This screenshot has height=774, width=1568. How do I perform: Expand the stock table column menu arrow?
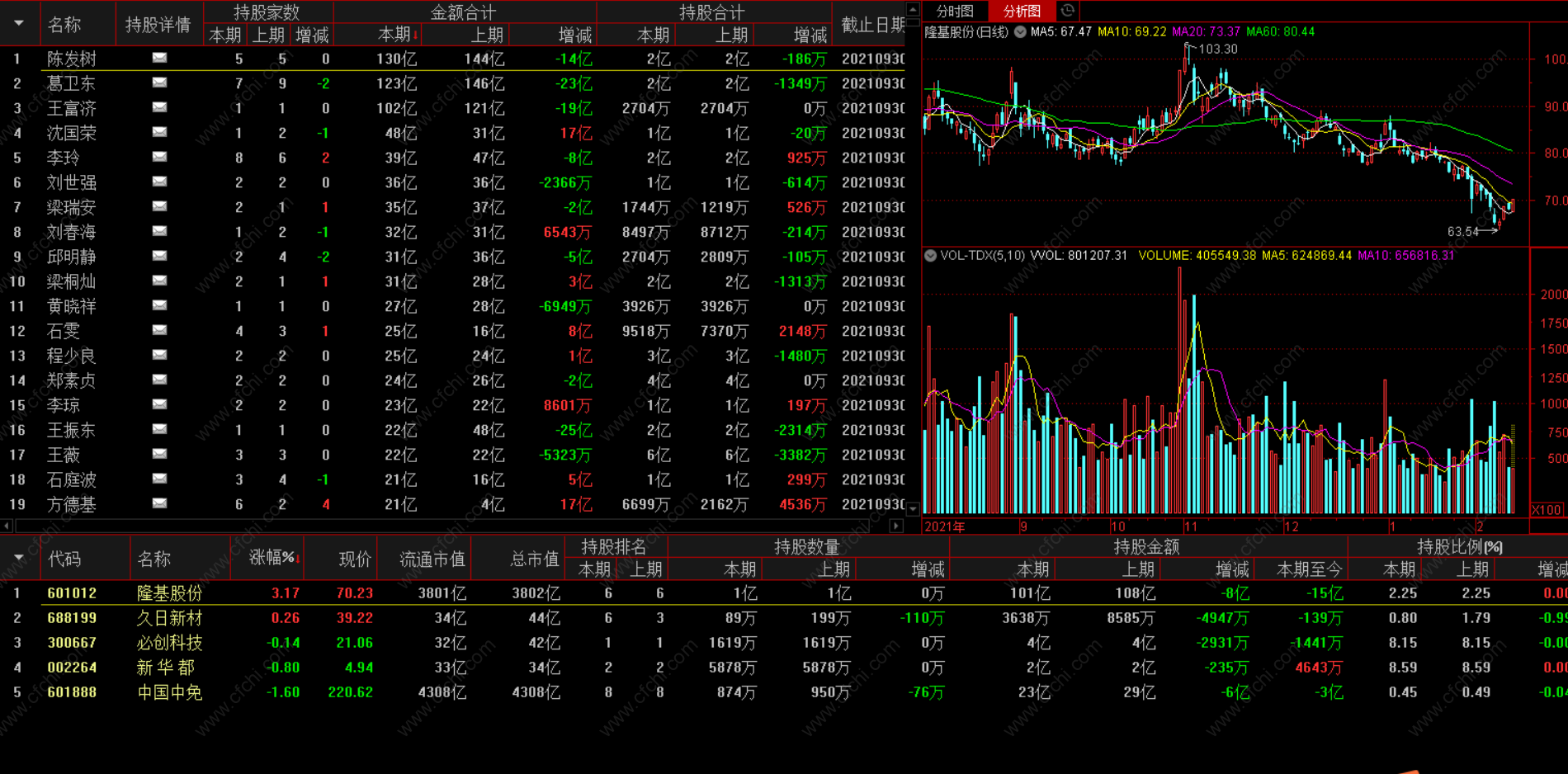coord(18,558)
